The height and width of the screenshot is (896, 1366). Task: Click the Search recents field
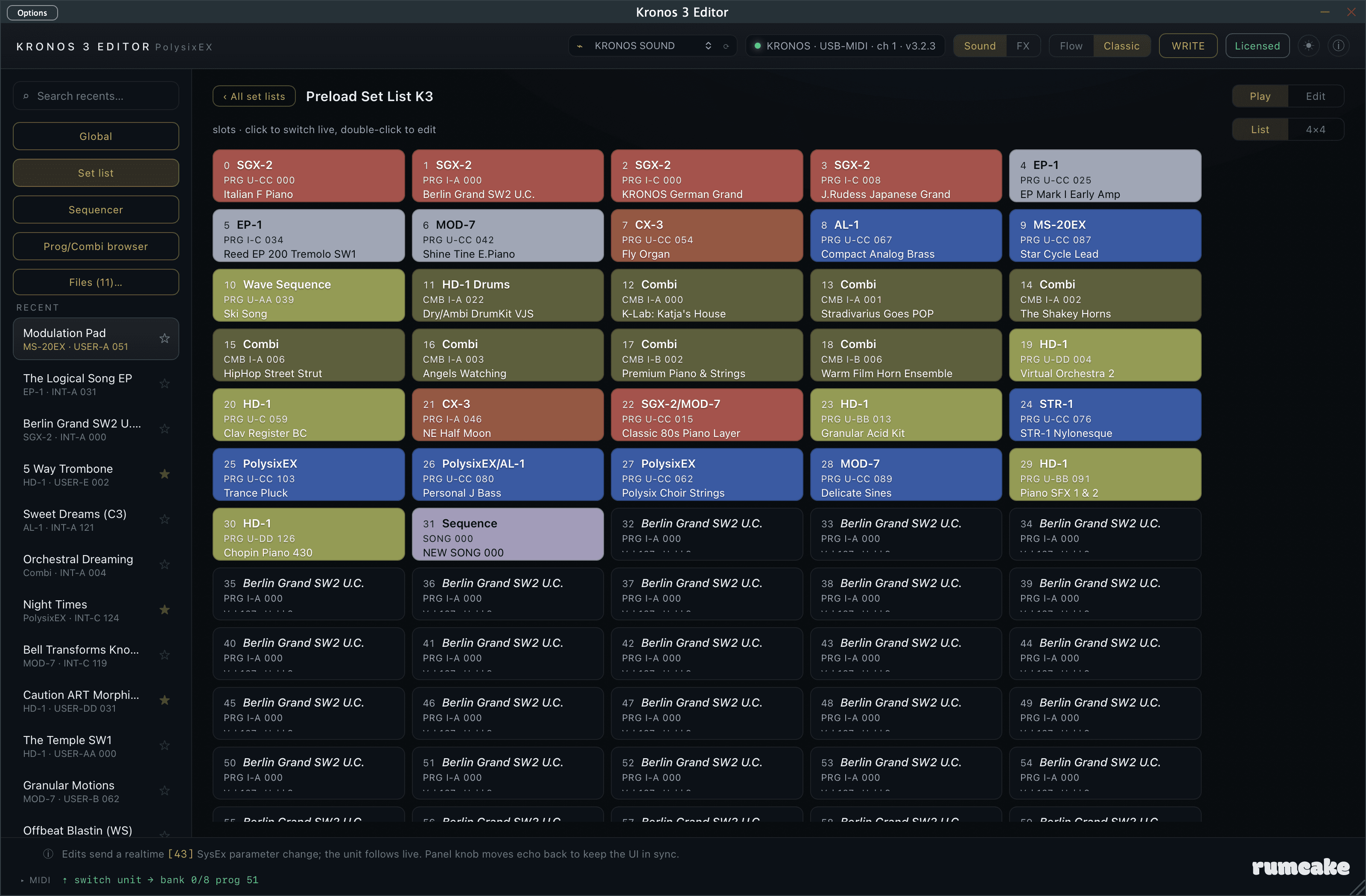coord(96,96)
